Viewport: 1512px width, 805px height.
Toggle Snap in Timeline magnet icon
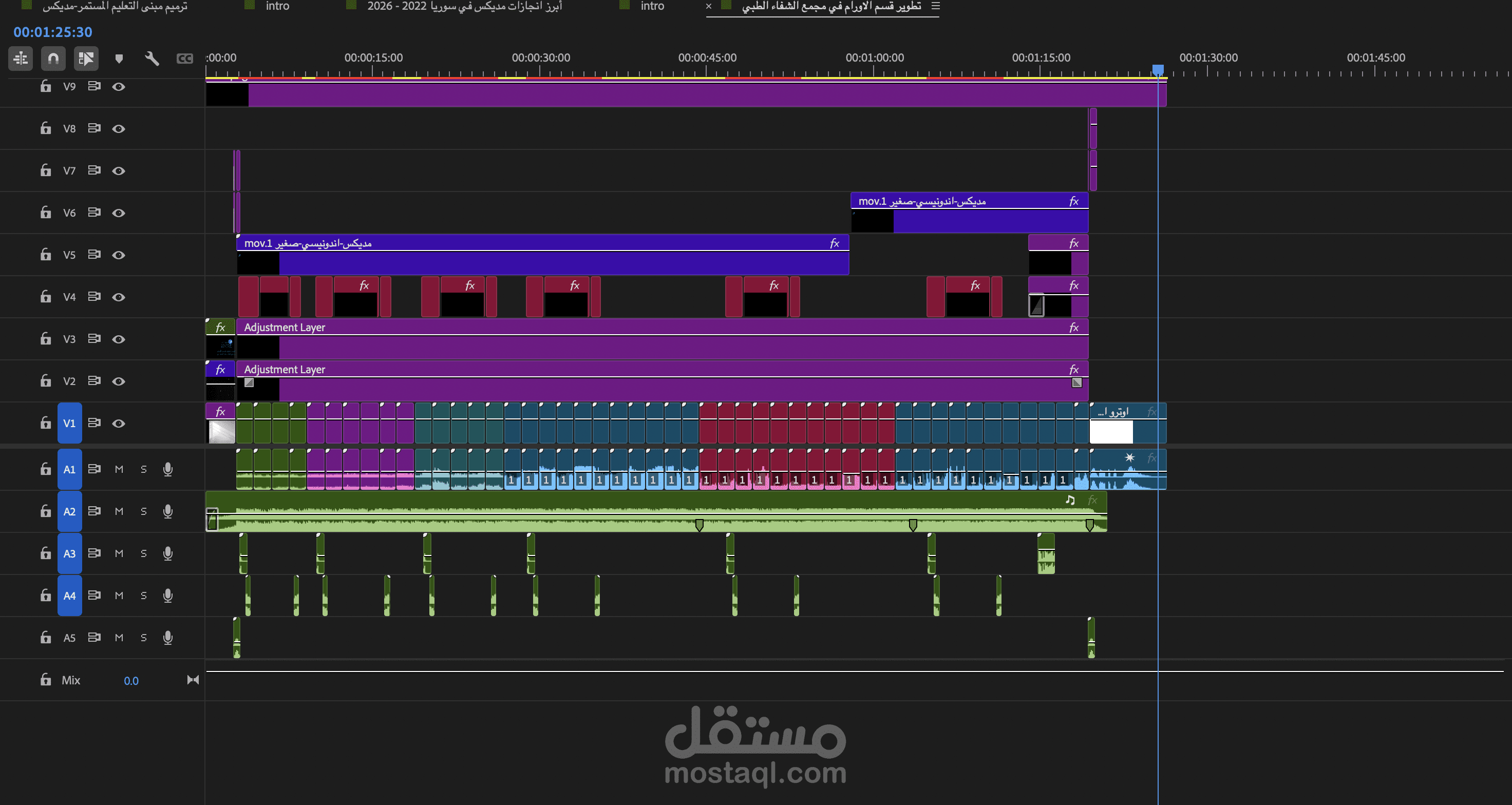click(x=53, y=59)
